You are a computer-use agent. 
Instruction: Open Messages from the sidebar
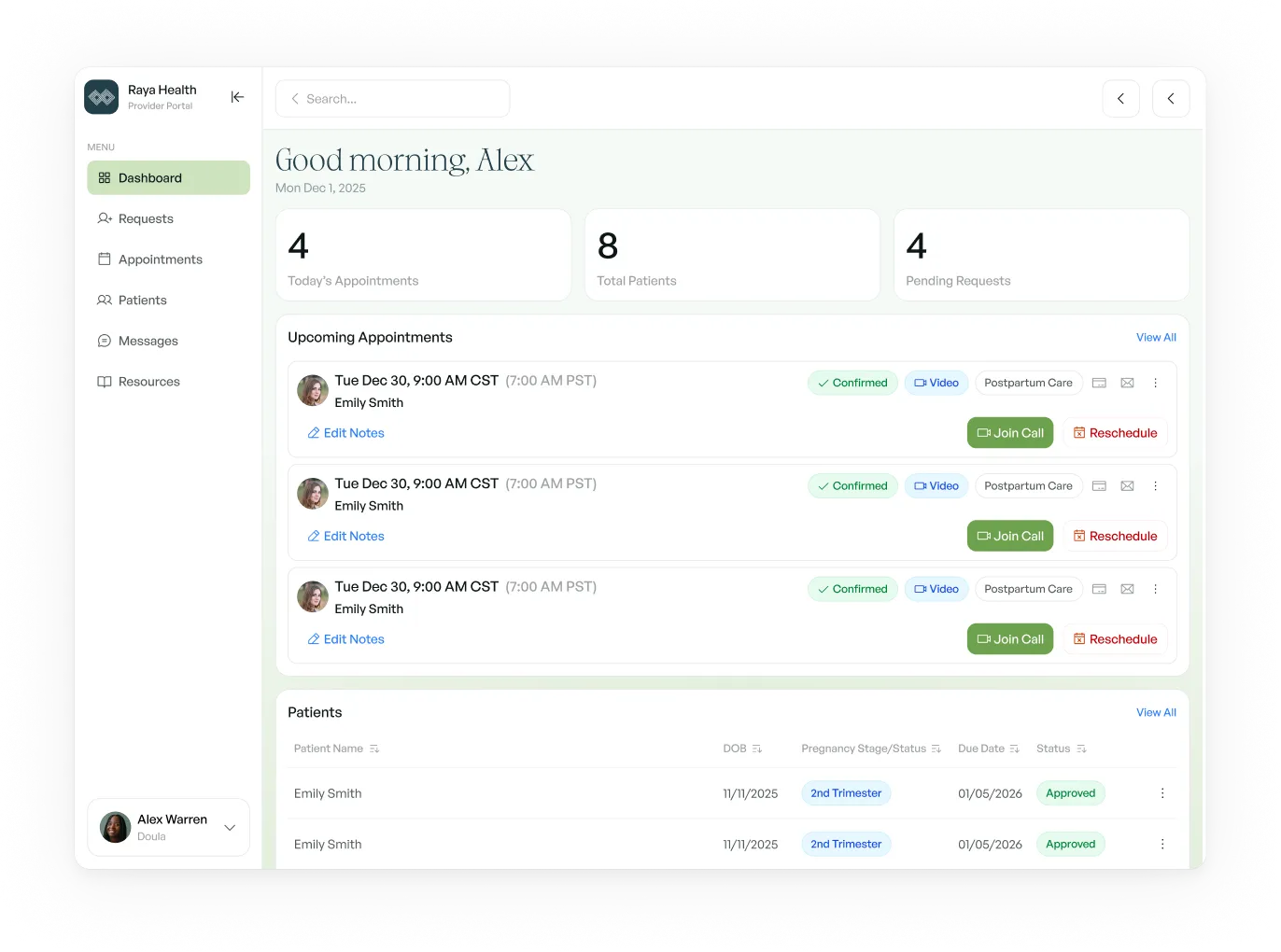[104, 341]
